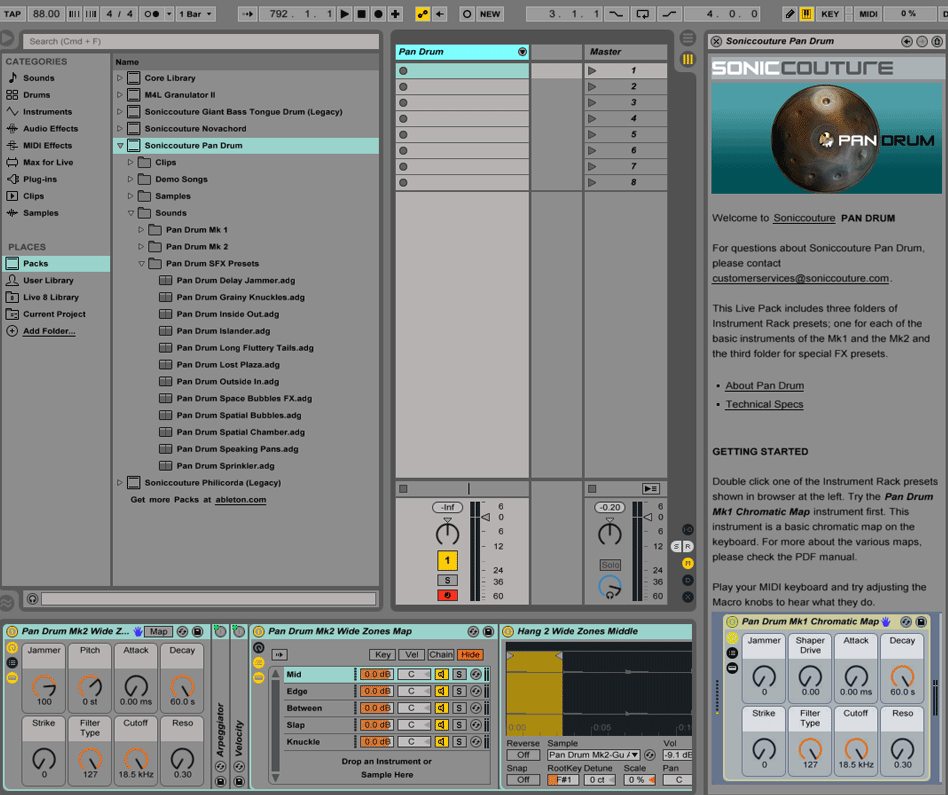The height and width of the screenshot is (795, 948).
Task: Save the Pan Drum Mk2 rack preset
Action: (x=197, y=631)
